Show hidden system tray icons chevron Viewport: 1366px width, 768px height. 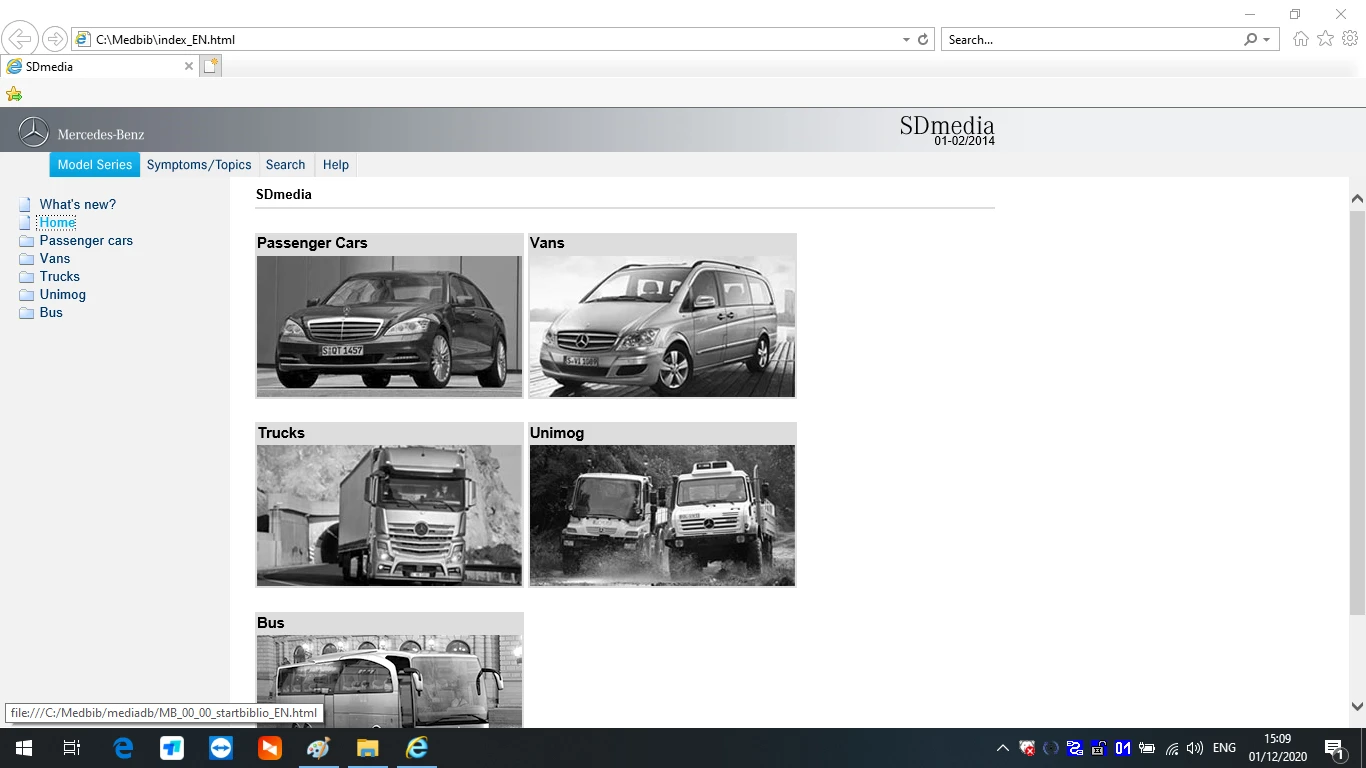1002,748
